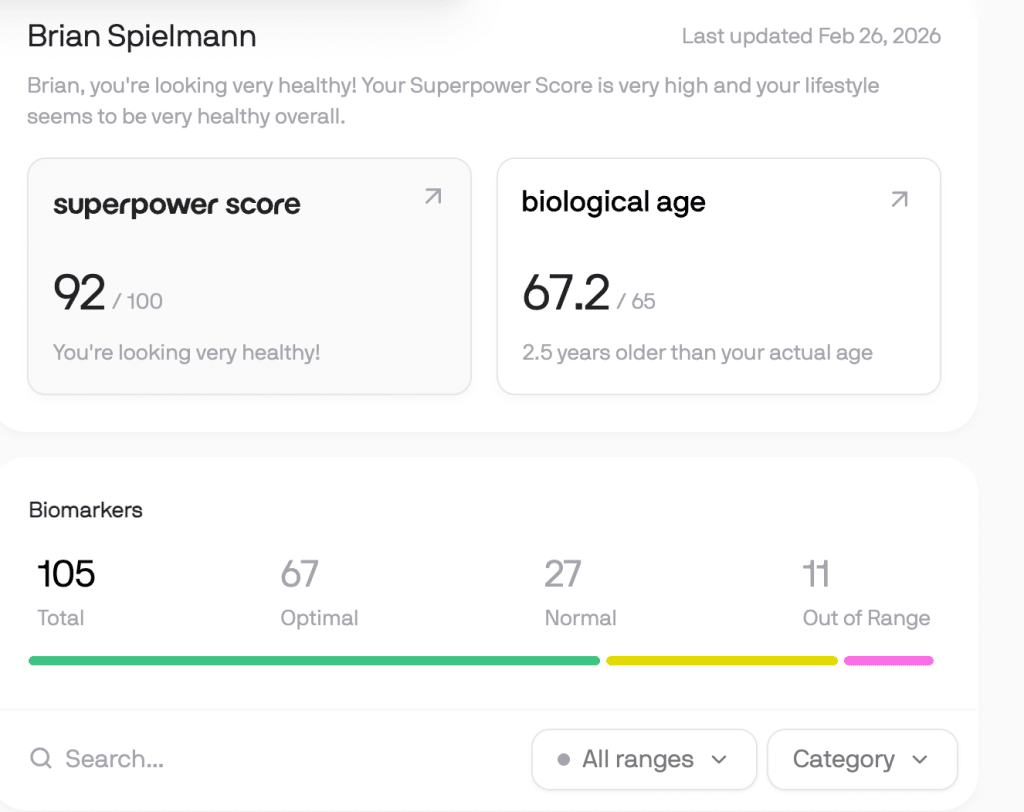This screenshot has height=812, width=1024.
Task: Click the search magnifier icon
Action: click(41, 759)
